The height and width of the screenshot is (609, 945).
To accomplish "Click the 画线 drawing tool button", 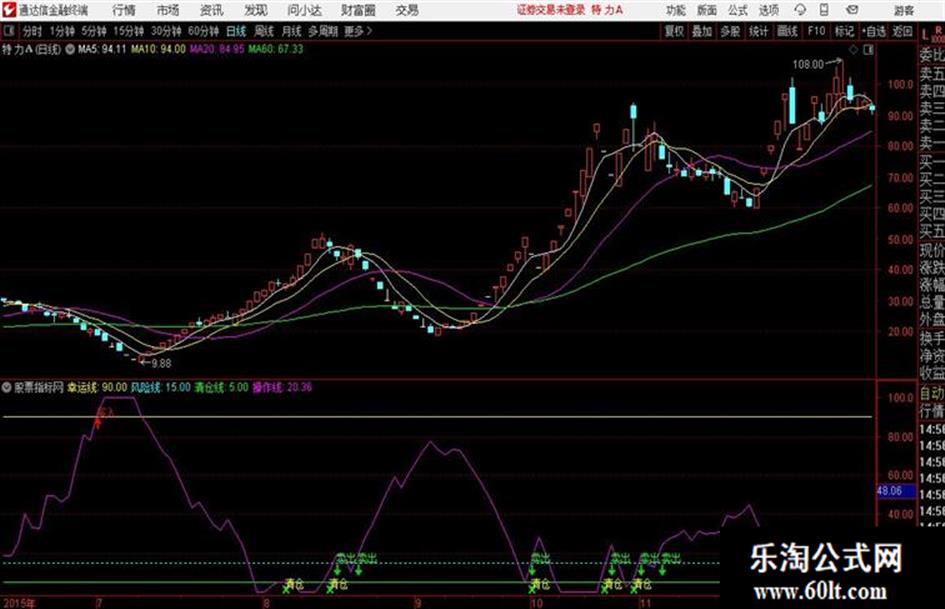I will (x=787, y=31).
